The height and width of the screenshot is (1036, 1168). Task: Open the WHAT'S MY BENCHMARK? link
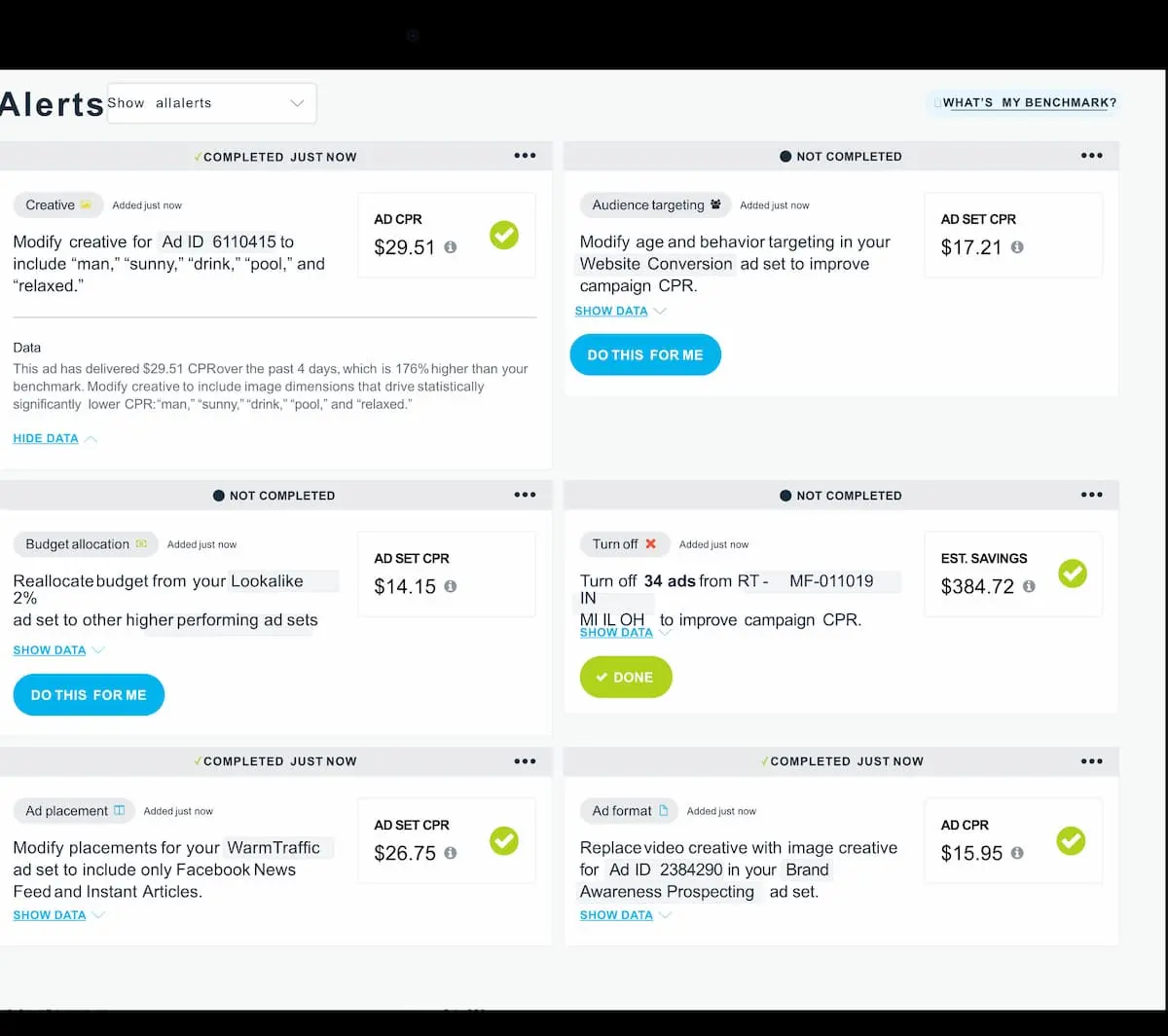(x=1024, y=103)
